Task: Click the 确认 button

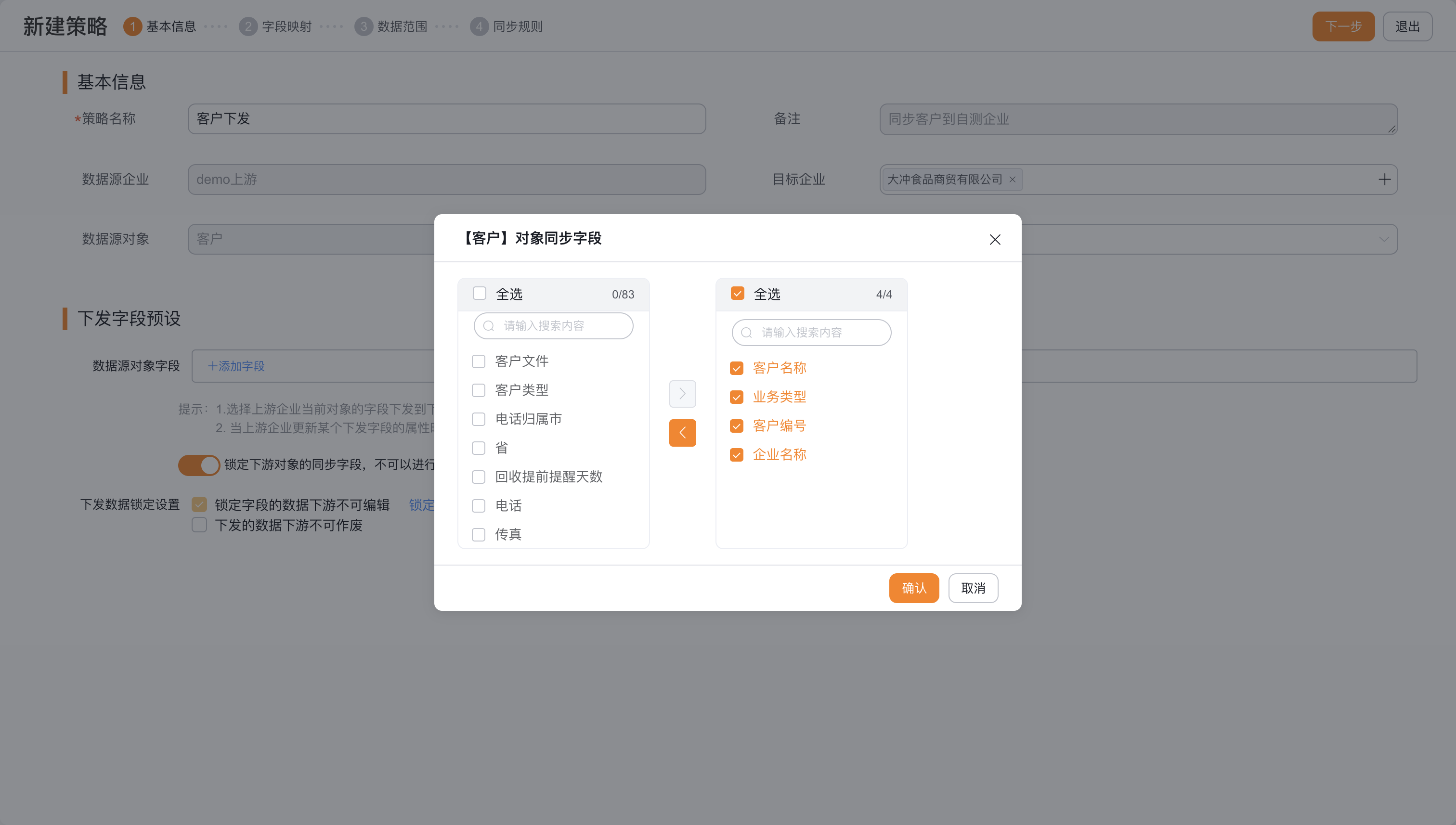Action: coord(914,588)
